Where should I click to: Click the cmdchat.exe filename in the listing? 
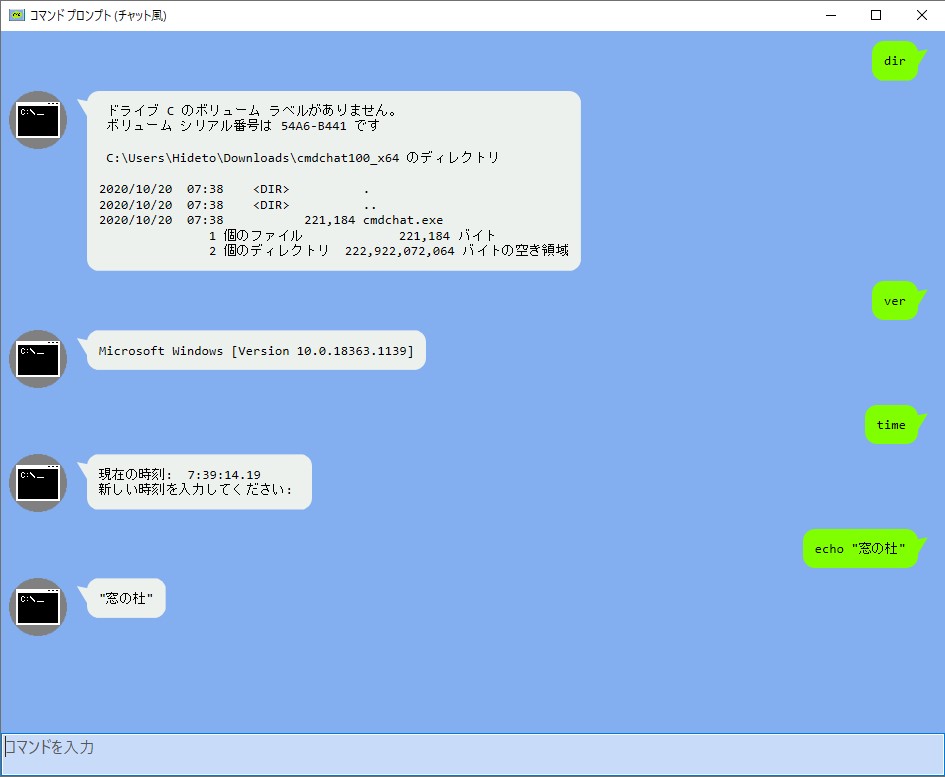pos(404,219)
